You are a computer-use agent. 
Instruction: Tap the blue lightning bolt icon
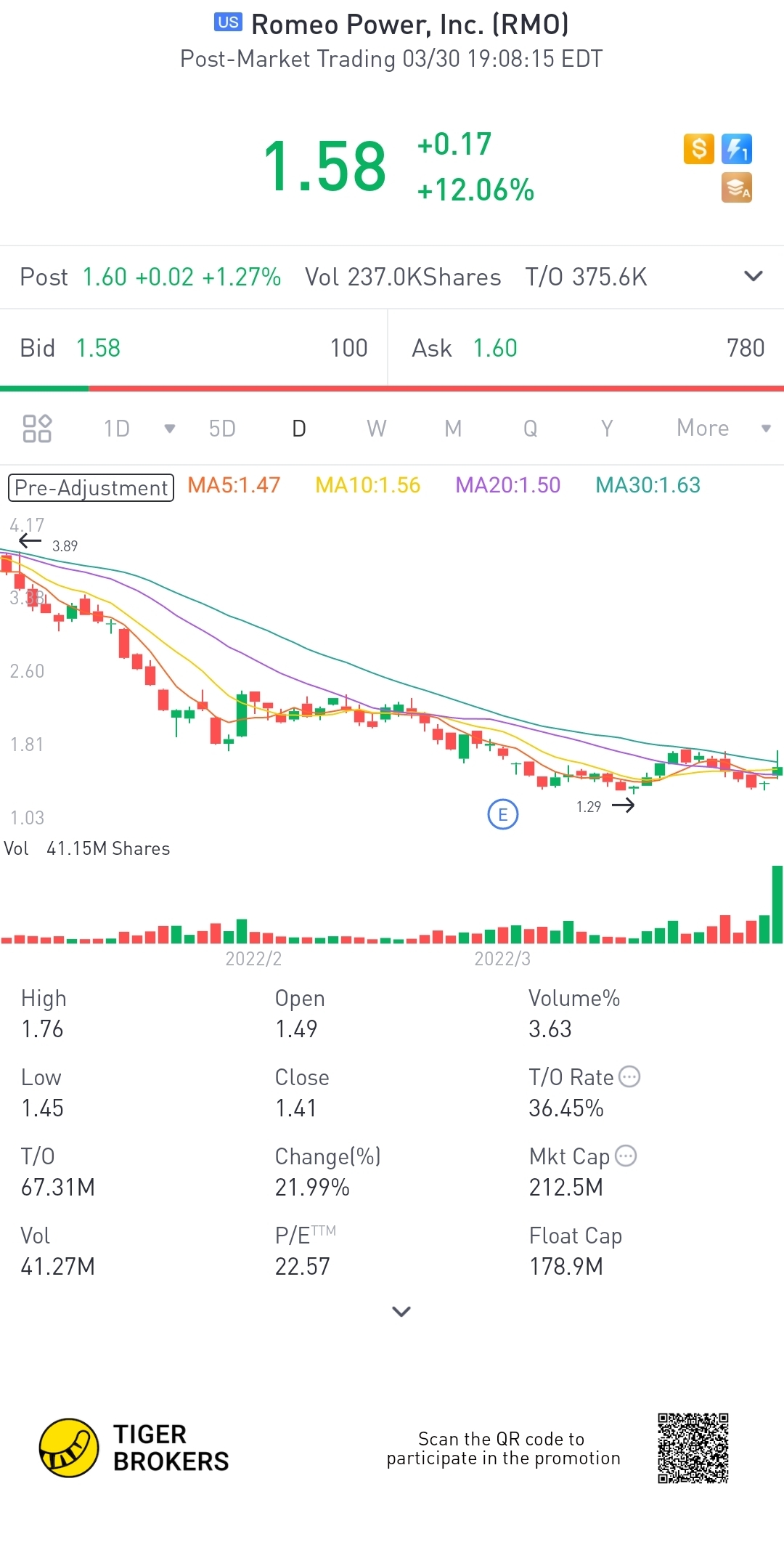(x=737, y=149)
